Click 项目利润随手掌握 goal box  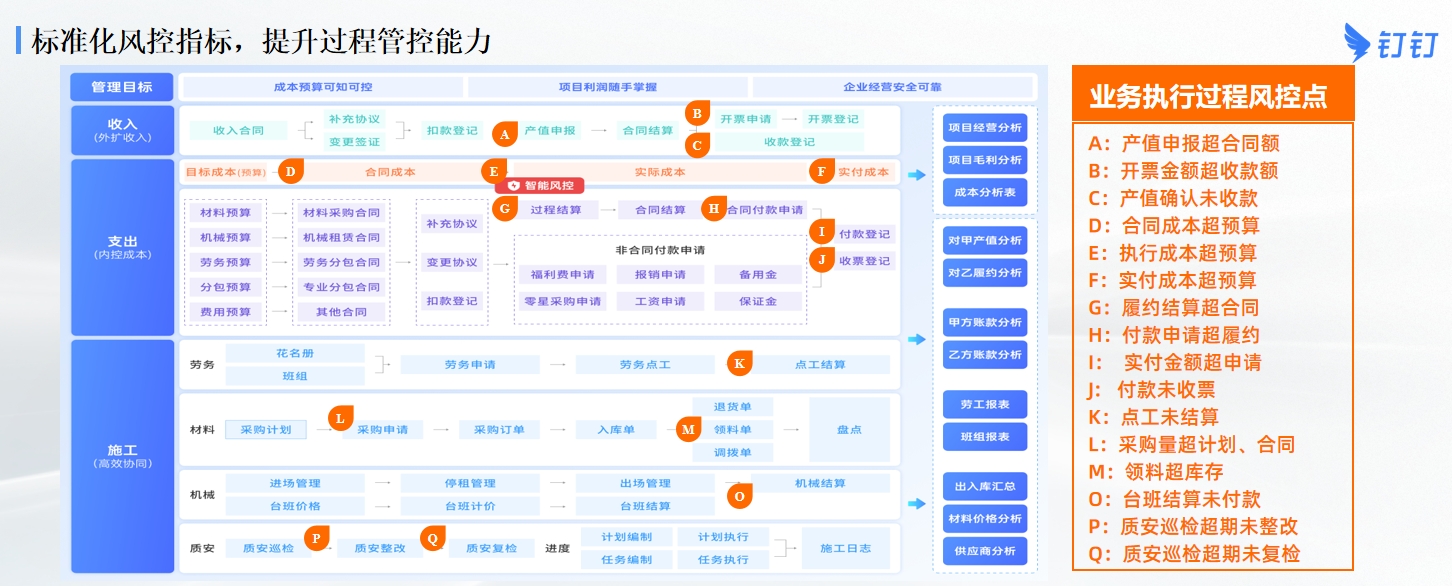pos(608,87)
